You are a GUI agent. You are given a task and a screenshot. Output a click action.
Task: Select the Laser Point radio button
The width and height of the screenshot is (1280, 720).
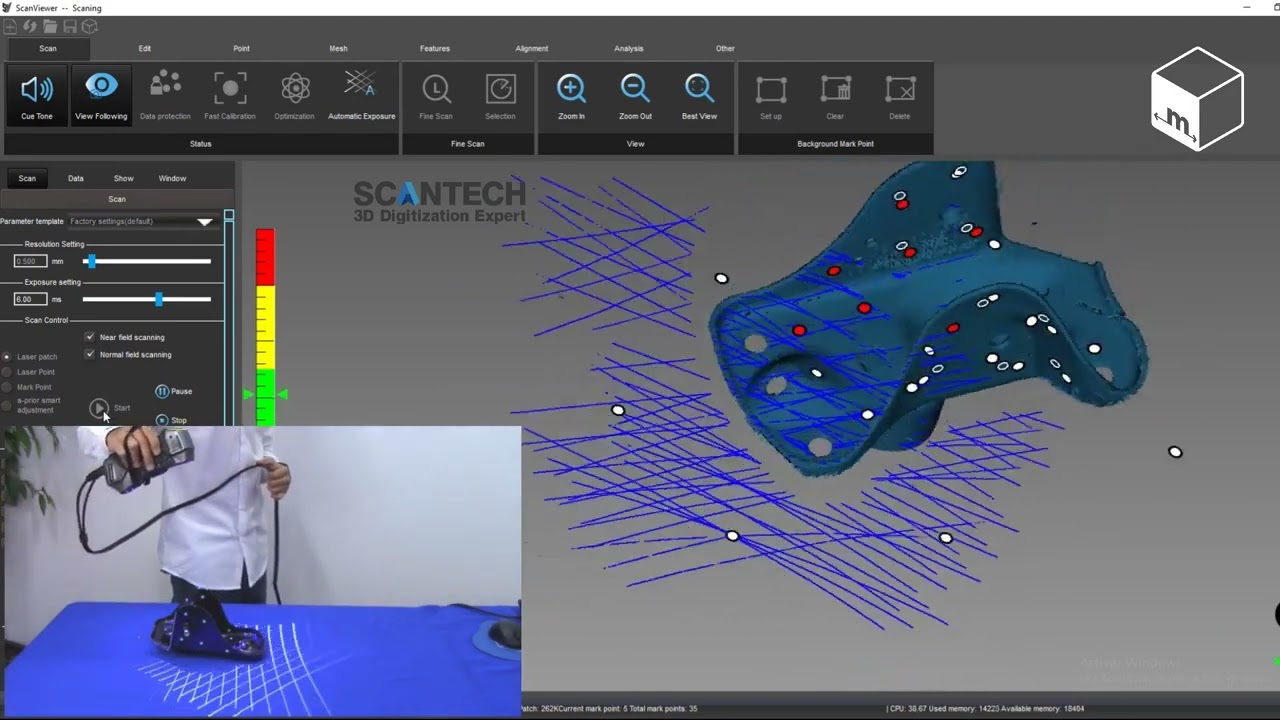pyautogui.click(x=7, y=372)
